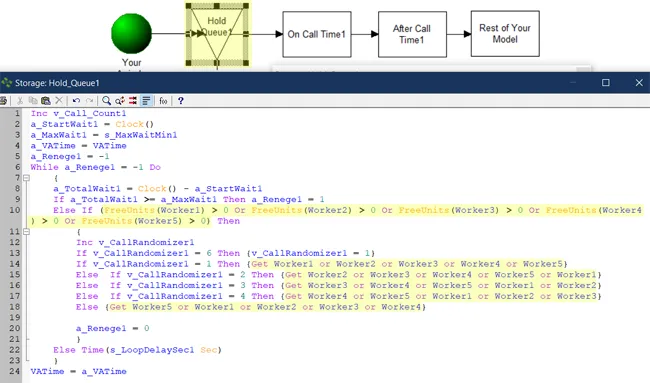Image resolution: width=650 pixels, height=383 pixels.
Task: Click 'a_StartWait1 = Clock()' code line
Action: point(92,124)
